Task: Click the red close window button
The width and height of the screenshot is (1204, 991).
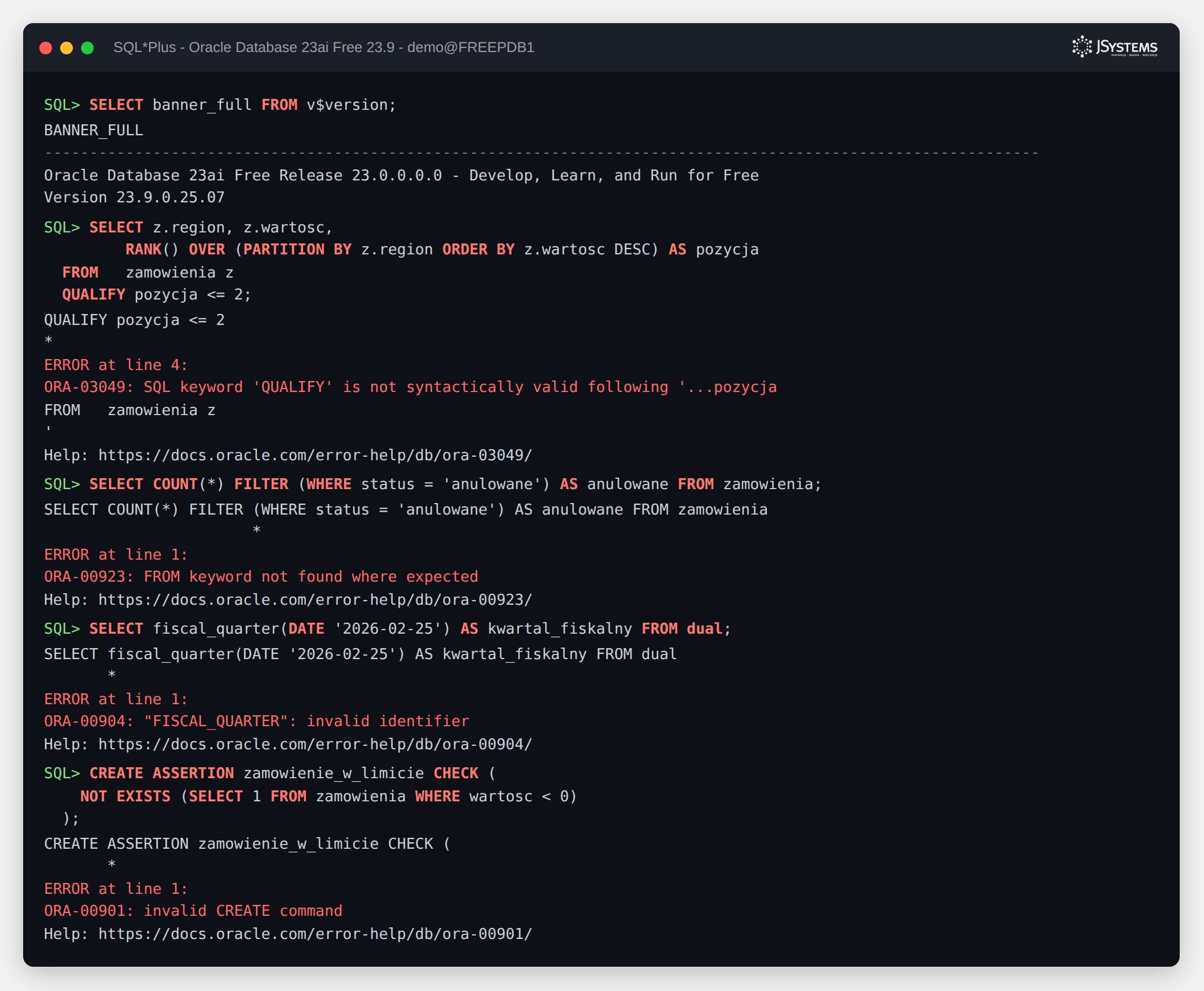Action: coord(46,48)
